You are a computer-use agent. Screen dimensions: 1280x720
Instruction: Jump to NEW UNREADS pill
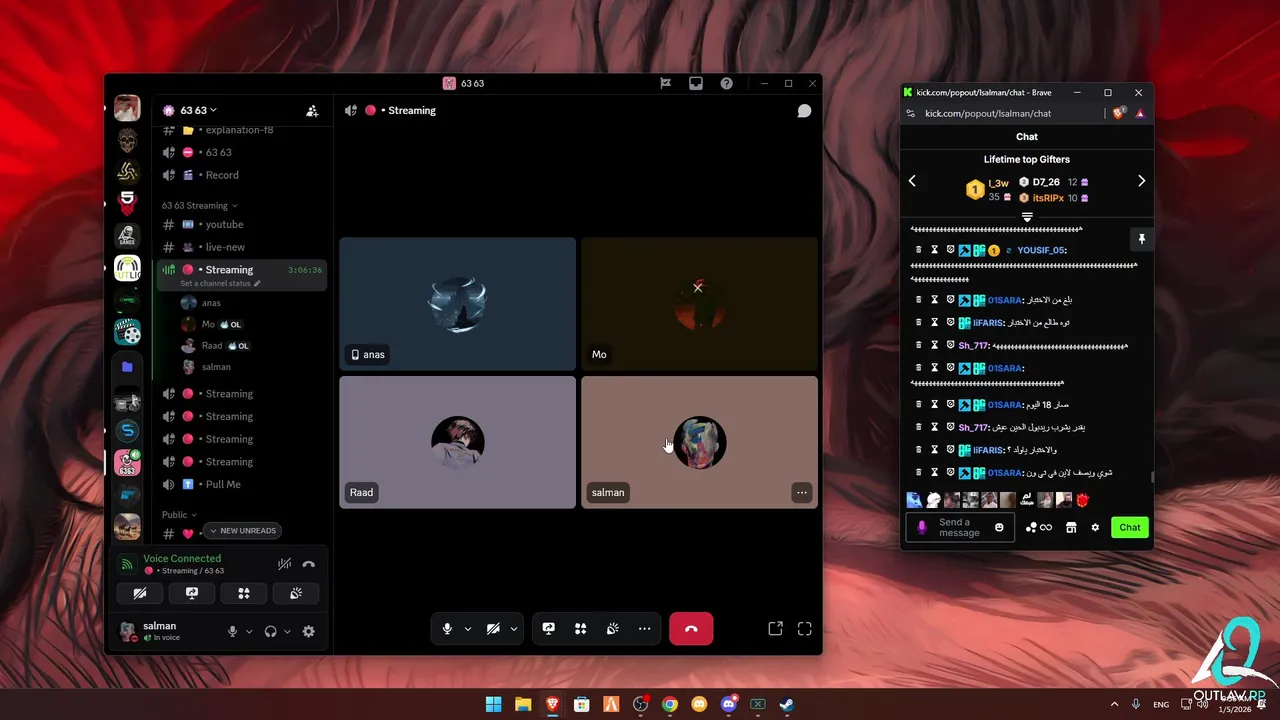[x=243, y=530]
